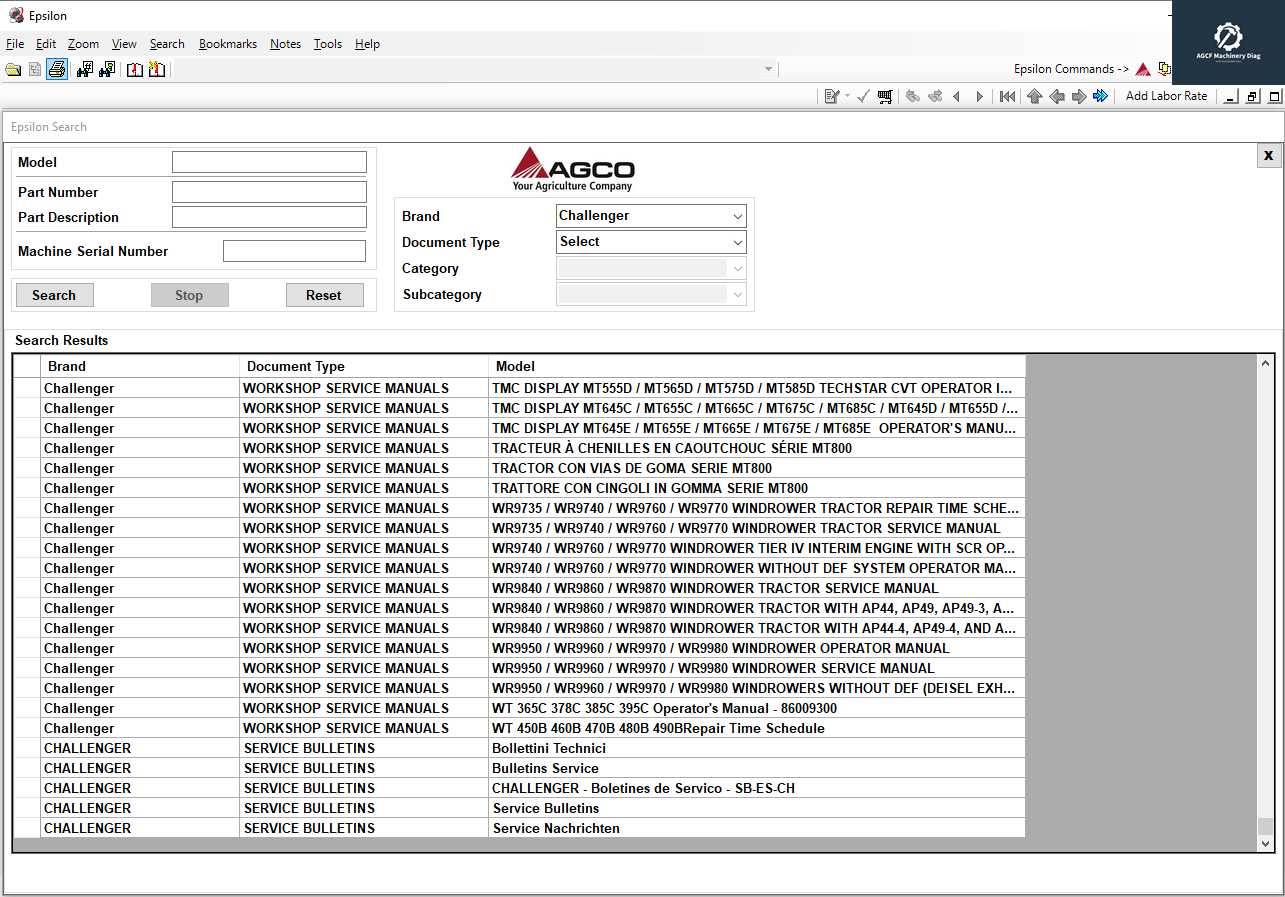The height and width of the screenshot is (897, 1285).
Task: Click the open folder toolbar icon
Action: 13,69
